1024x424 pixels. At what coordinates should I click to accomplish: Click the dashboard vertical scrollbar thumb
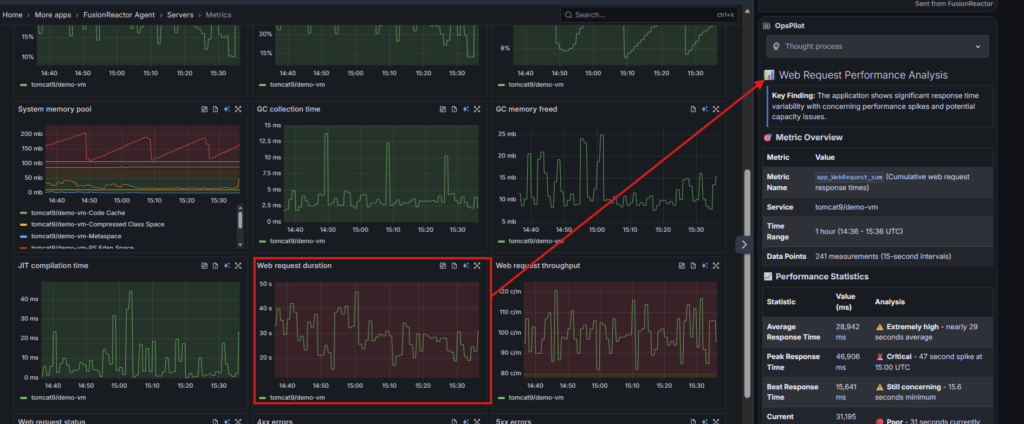pos(747,284)
